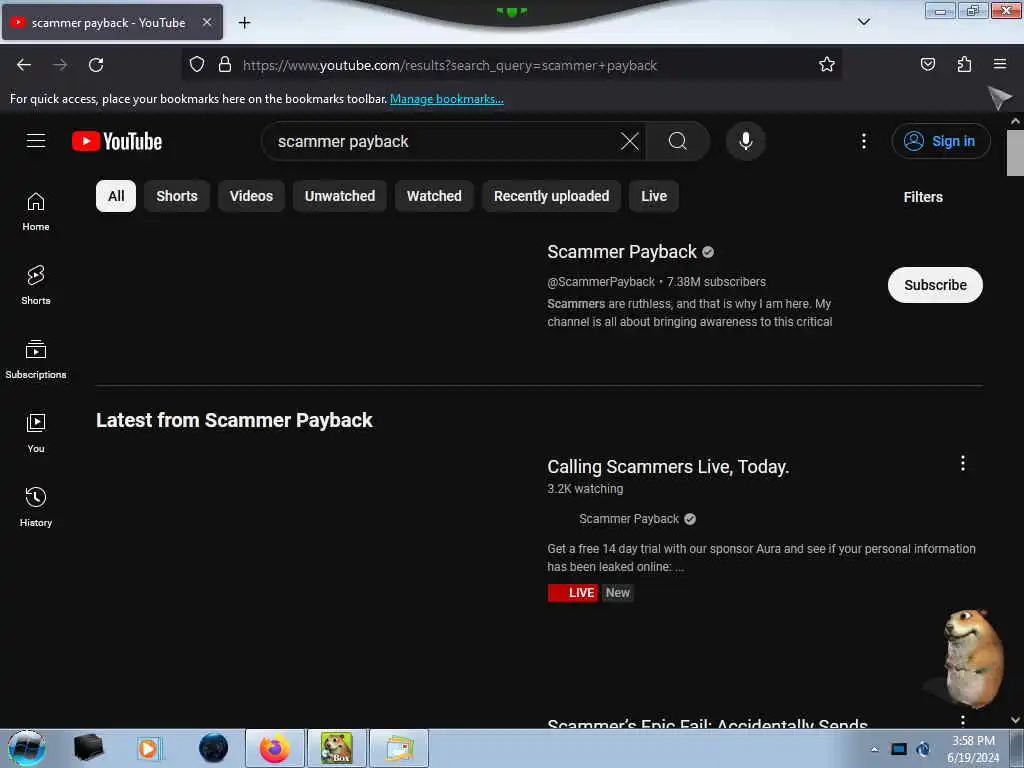Open the Filters panel
Viewport: 1024px width, 768px height.
[923, 197]
